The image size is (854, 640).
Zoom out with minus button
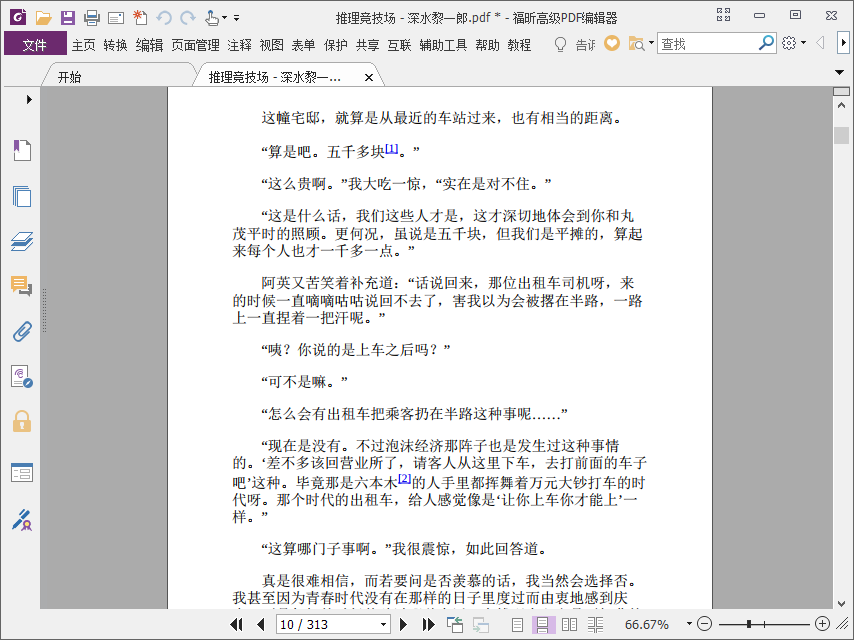704,624
